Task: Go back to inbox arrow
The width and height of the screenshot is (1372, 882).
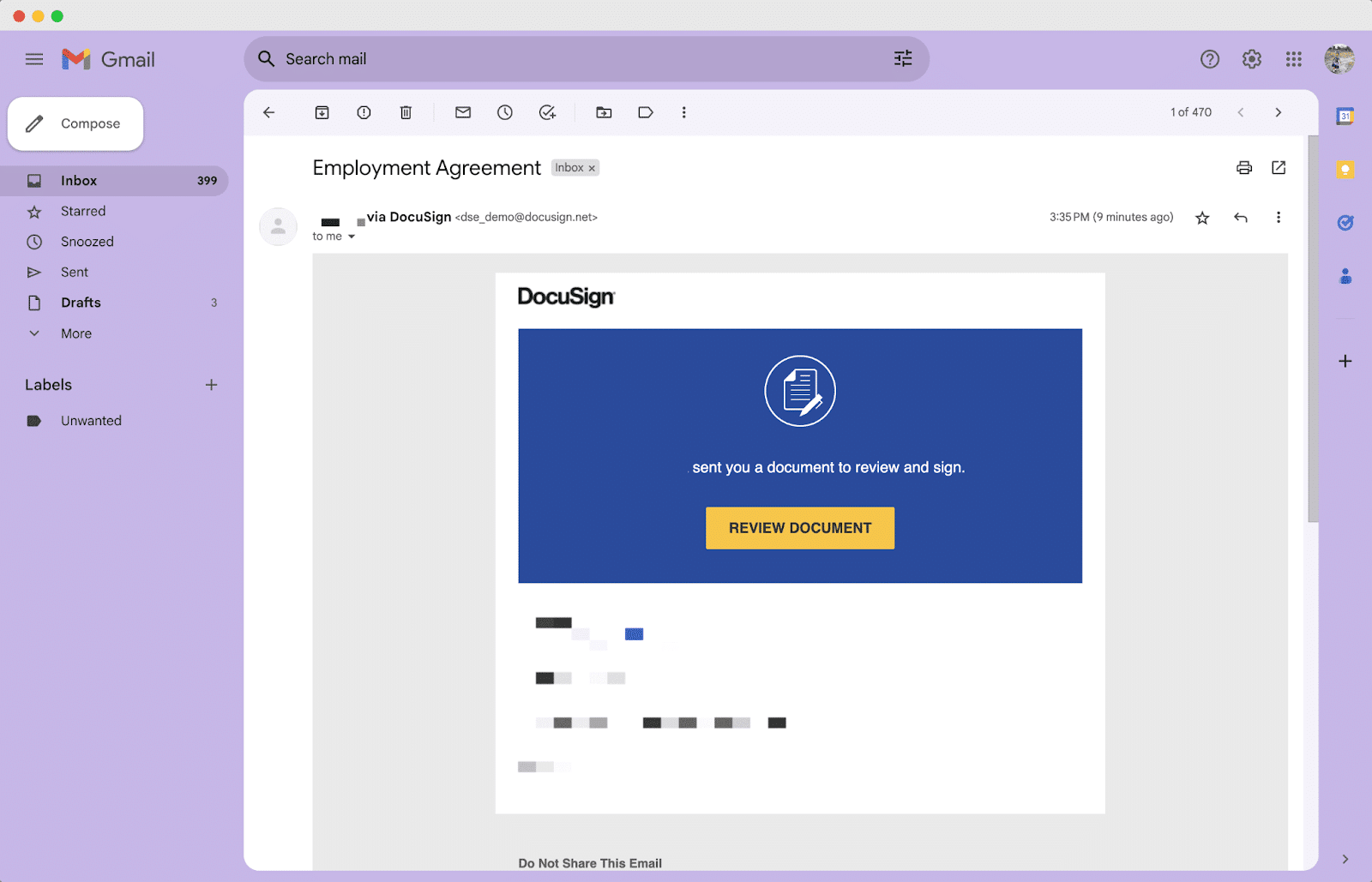Action: (269, 112)
